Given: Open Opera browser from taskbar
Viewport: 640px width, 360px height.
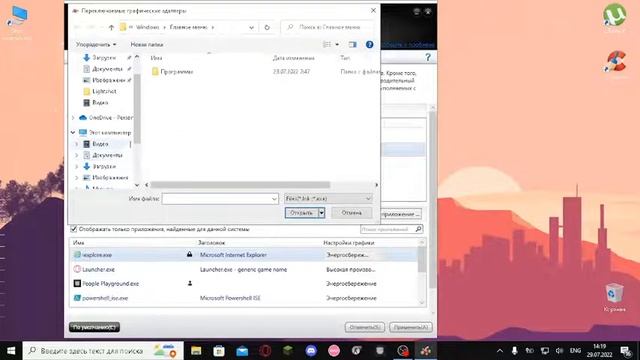Looking at the screenshot, I should coord(265,351).
